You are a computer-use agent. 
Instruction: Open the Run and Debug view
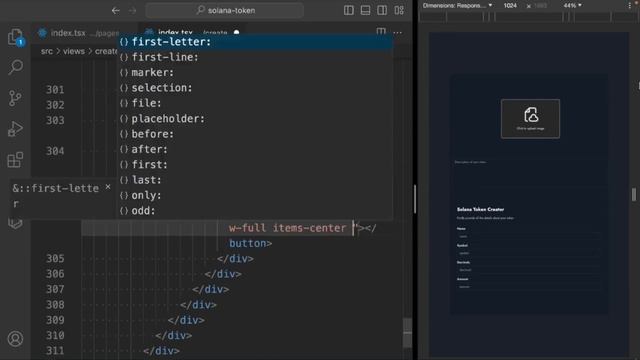[15, 129]
